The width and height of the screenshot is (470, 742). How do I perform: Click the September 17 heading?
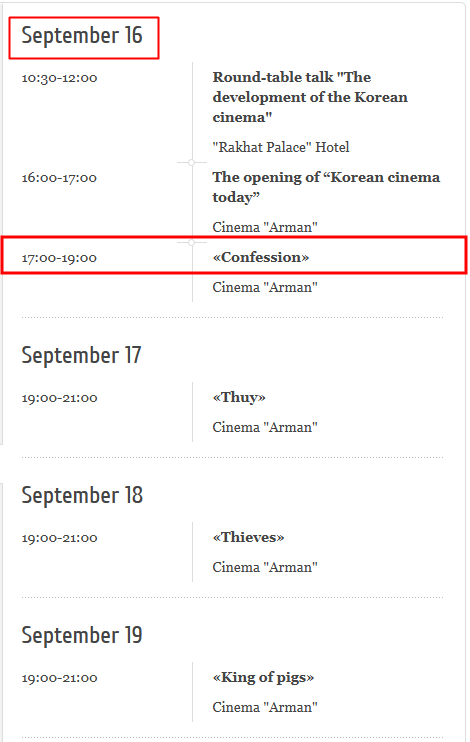tap(81, 355)
